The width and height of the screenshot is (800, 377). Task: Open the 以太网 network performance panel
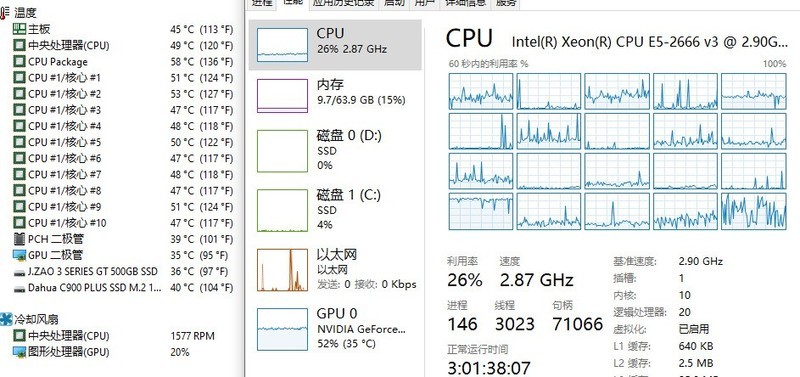point(335,269)
